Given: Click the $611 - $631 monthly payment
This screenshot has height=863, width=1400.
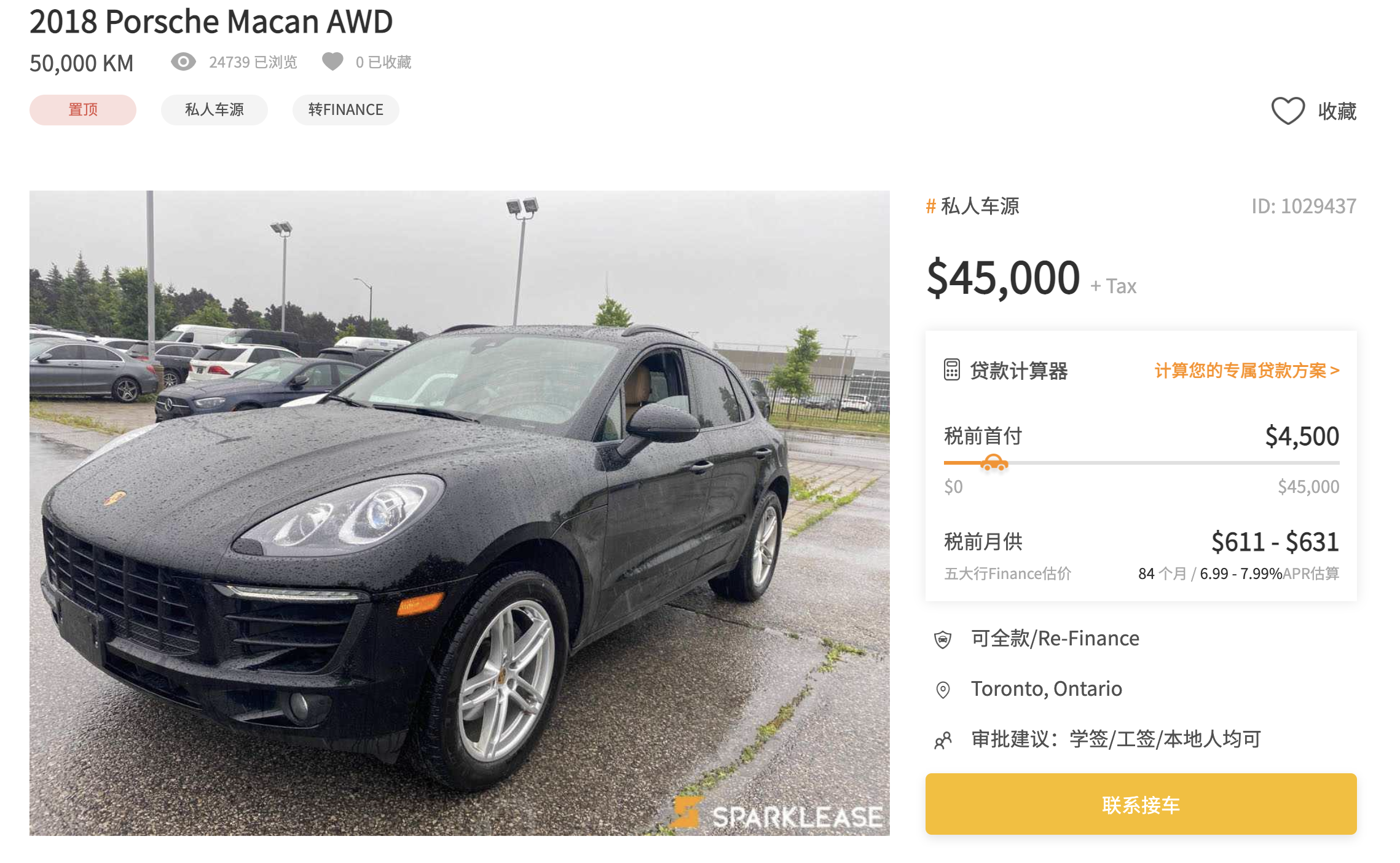Looking at the screenshot, I should click(1275, 542).
